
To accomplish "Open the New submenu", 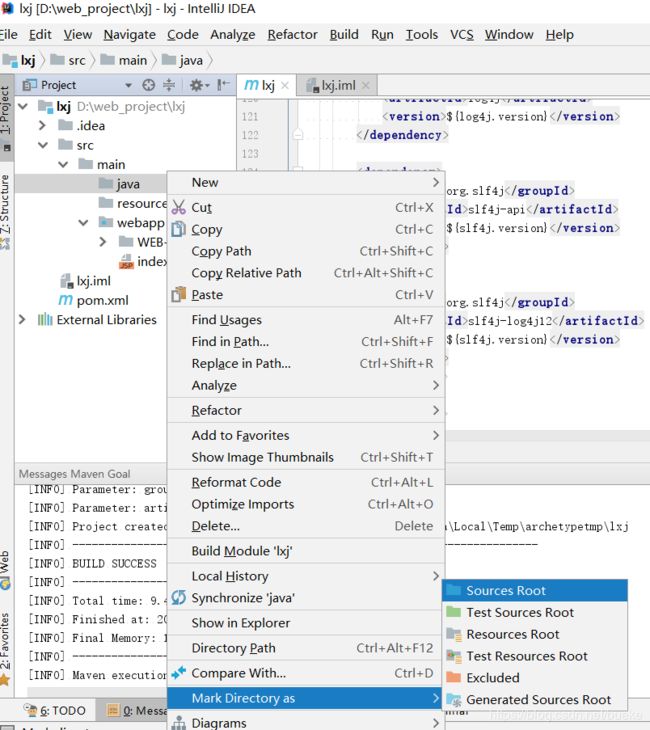I will (305, 182).
